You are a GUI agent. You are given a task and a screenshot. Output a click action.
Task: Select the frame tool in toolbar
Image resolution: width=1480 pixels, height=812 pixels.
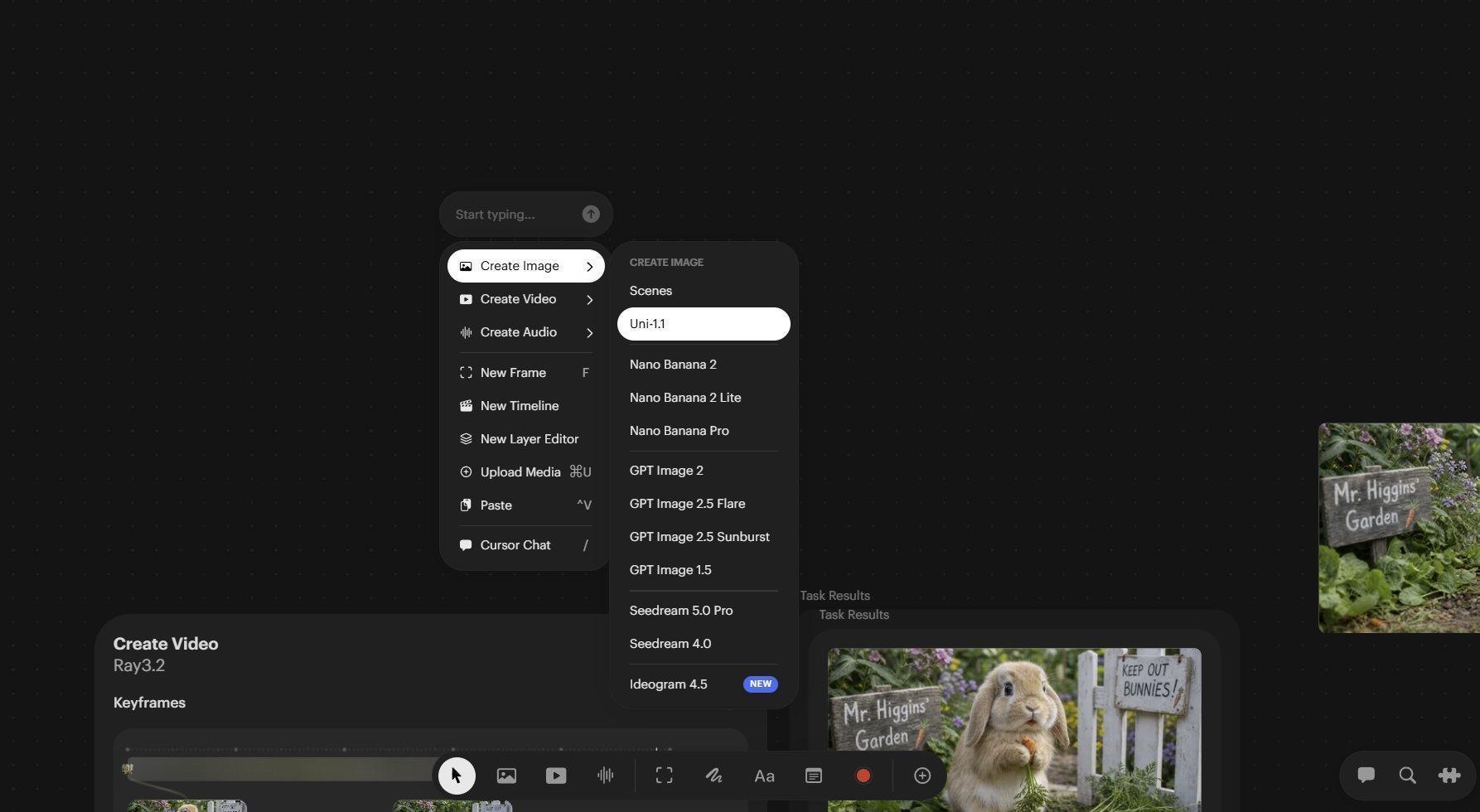(x=664, y=776)
